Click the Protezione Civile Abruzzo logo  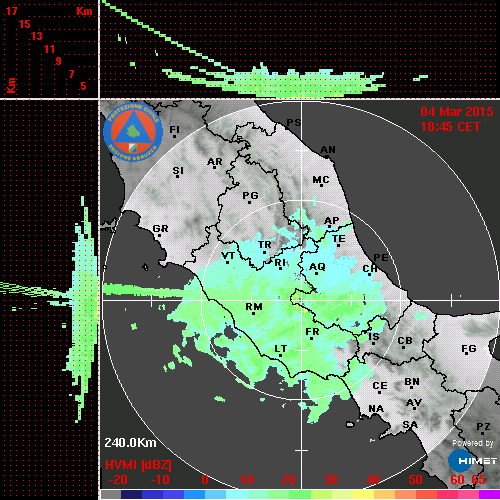133,132
